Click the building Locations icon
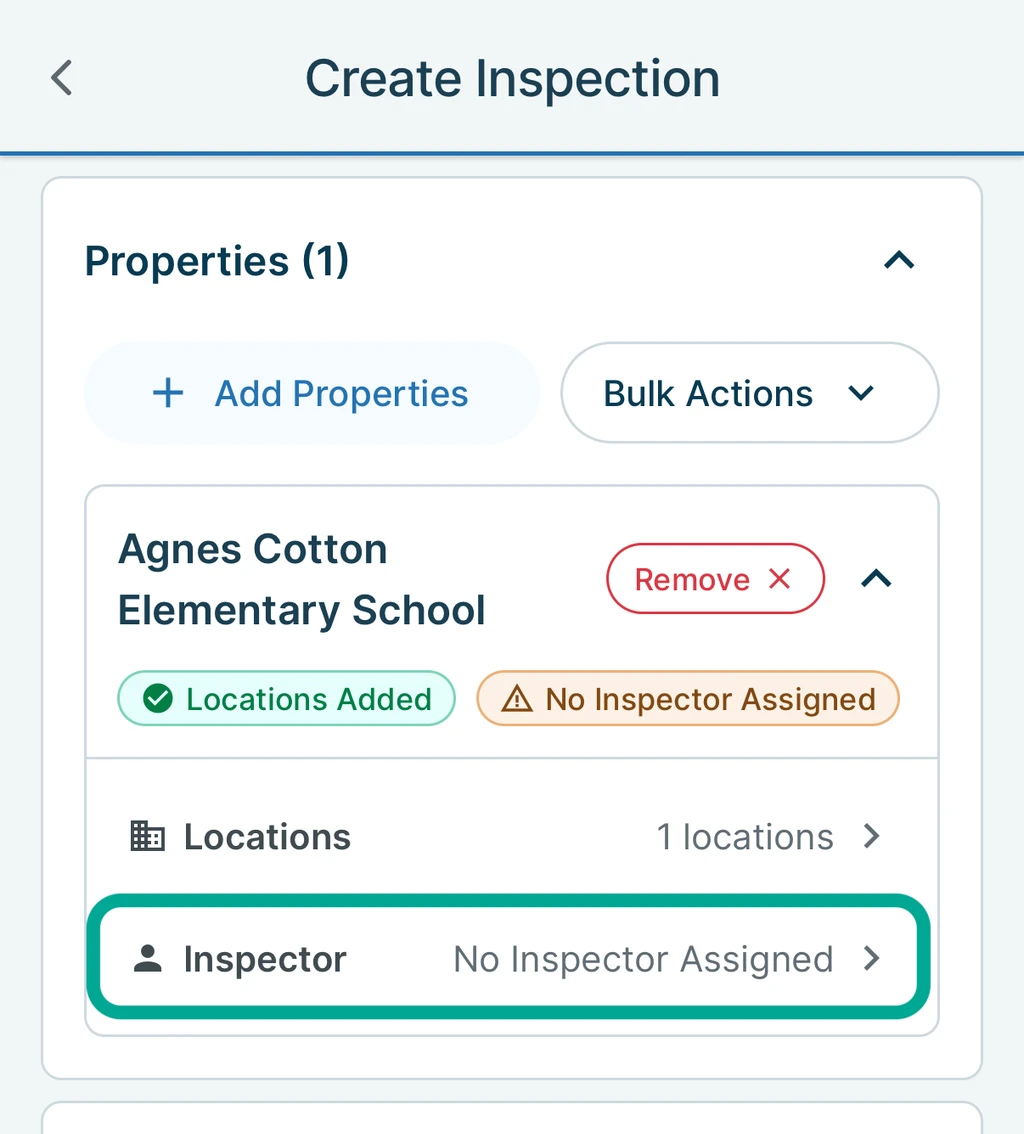This screenshot has width=1024, height=1134. point(148,837)
